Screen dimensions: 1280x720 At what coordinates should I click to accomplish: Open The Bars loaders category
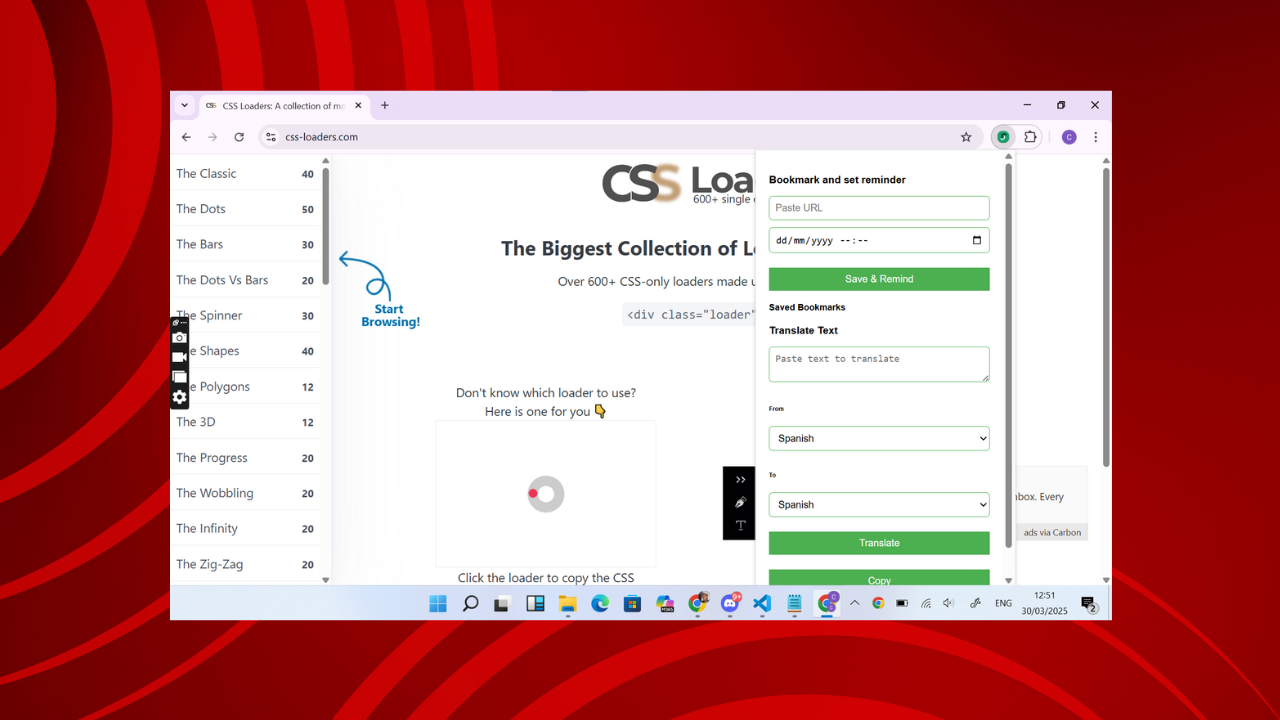point(245,244)
